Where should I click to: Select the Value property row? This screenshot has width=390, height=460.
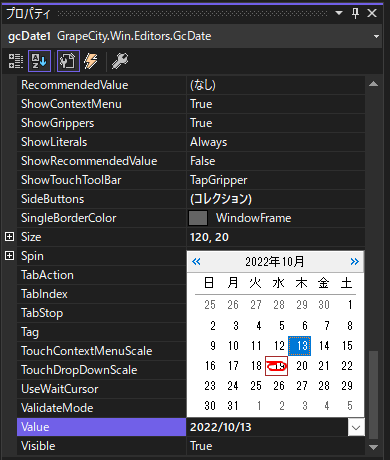click(101, 427)
